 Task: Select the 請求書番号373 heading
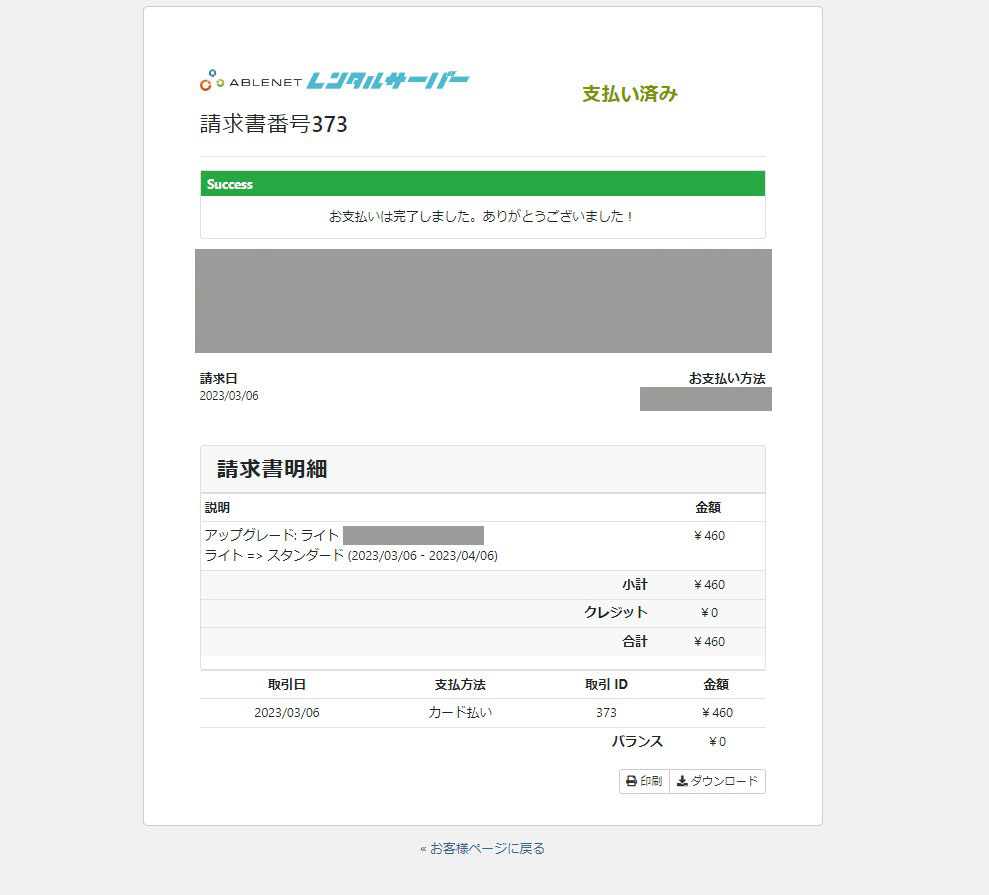click(x=274, y=125)
